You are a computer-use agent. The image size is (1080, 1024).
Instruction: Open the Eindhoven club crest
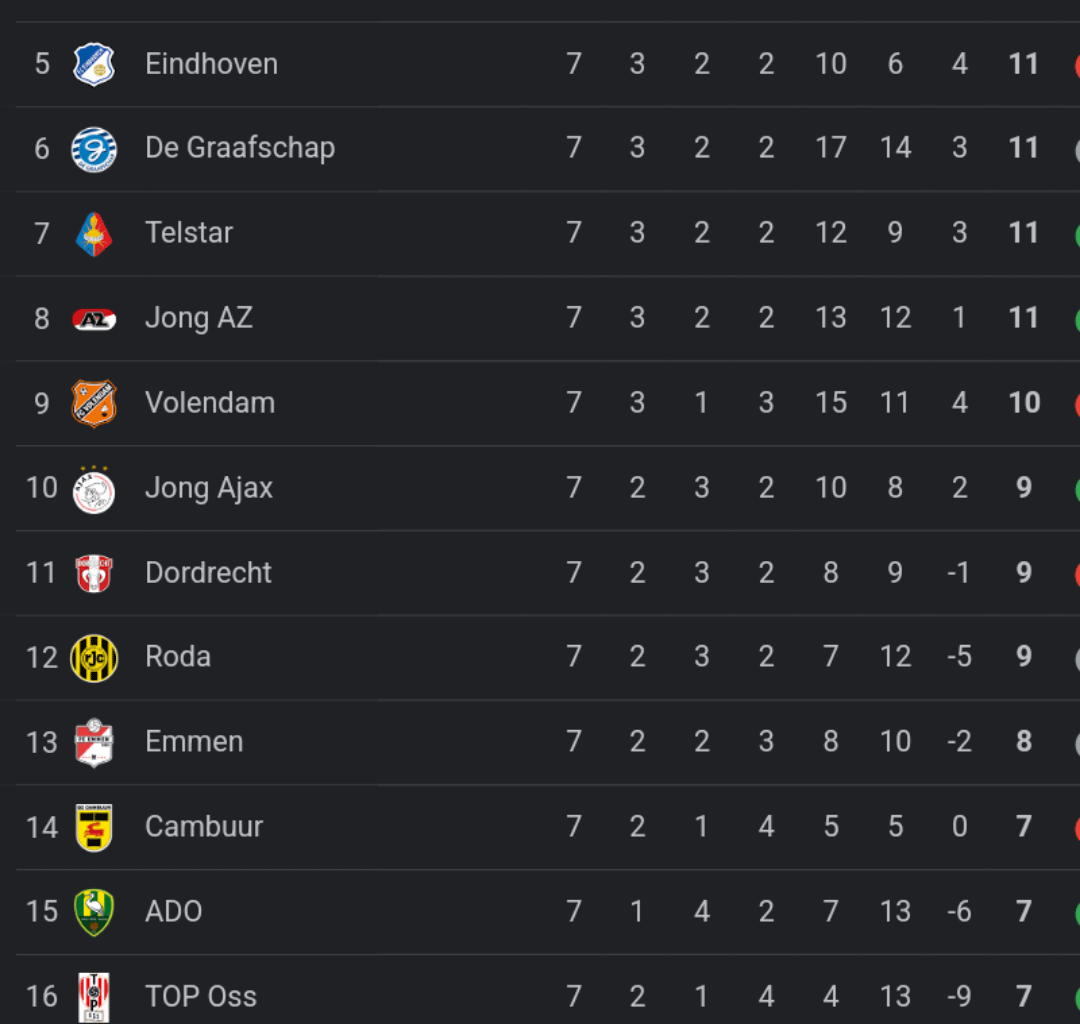point(94,65)
